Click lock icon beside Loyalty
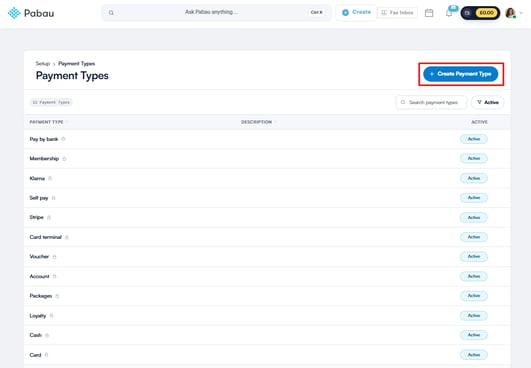The image size is (531, 368). pos(51,316)
